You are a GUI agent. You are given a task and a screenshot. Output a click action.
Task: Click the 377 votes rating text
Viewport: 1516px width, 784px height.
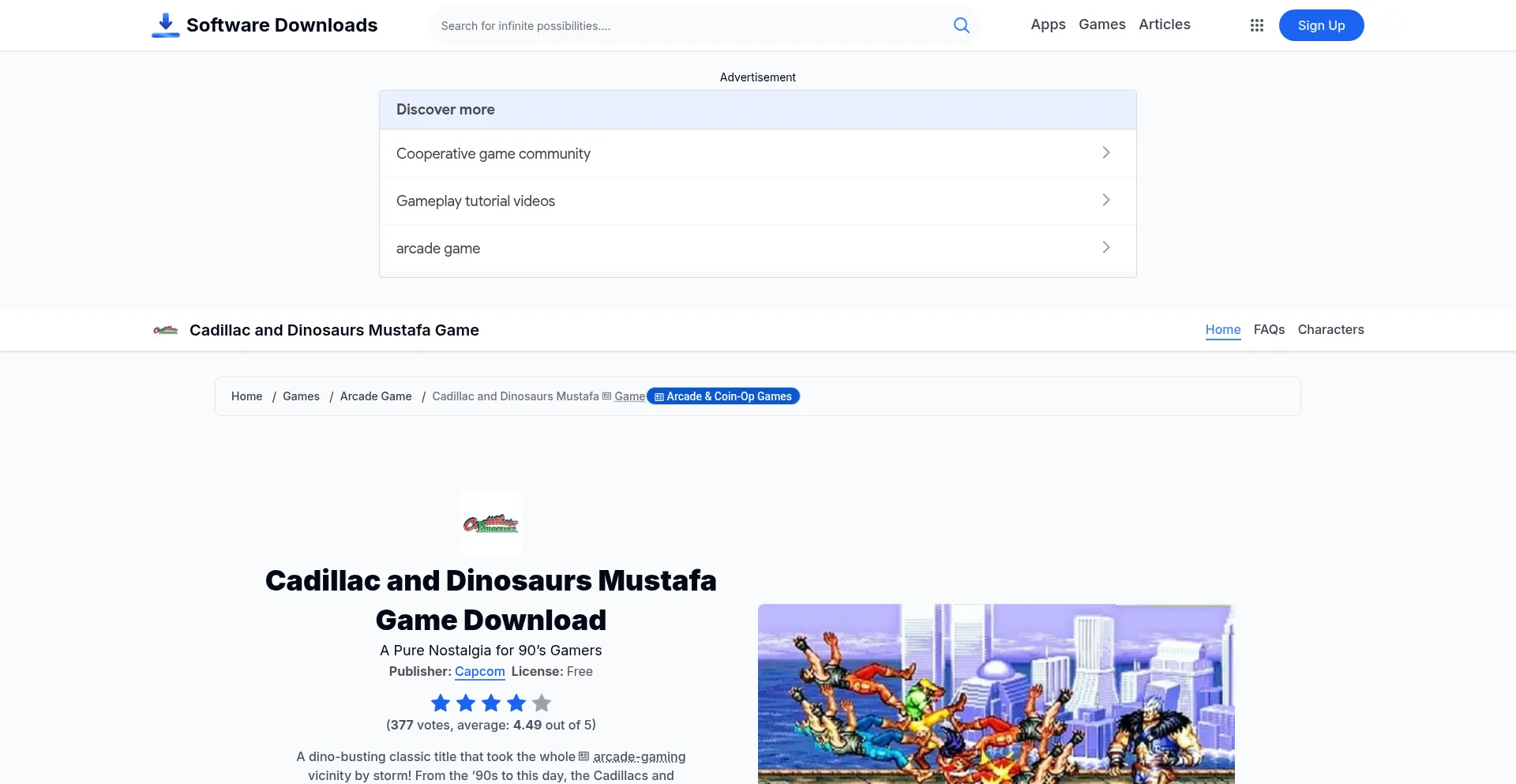tap(491, 725)
